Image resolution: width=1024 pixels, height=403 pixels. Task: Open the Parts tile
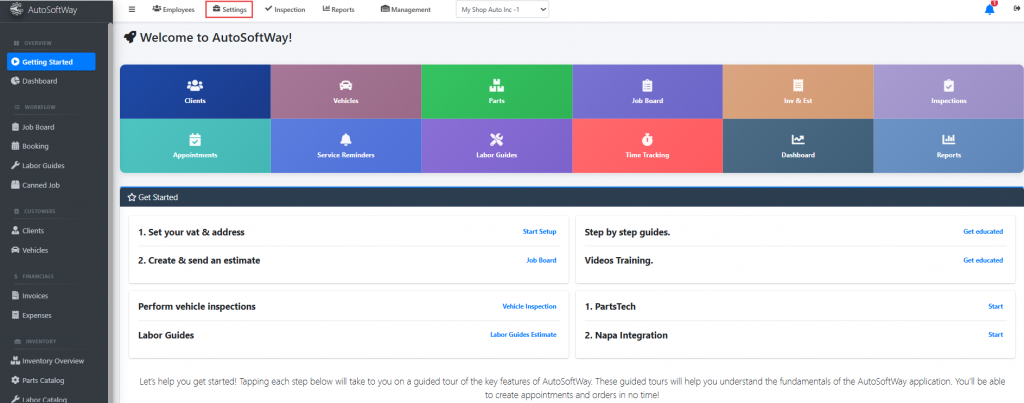tap(496, 92)
